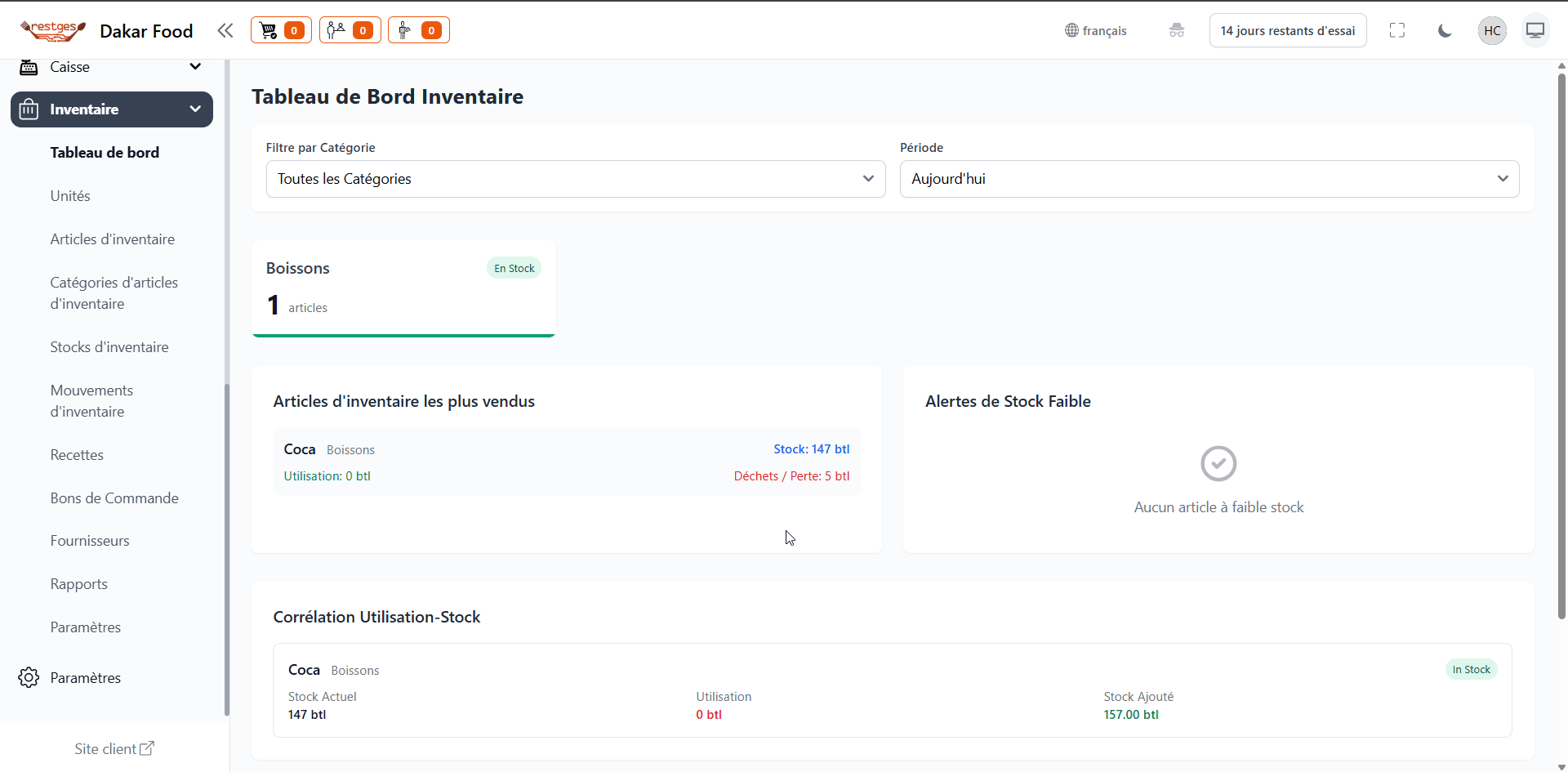The image size is (1568, 772).
Task: Click the reservations counter icon
Action: point(350,30)
